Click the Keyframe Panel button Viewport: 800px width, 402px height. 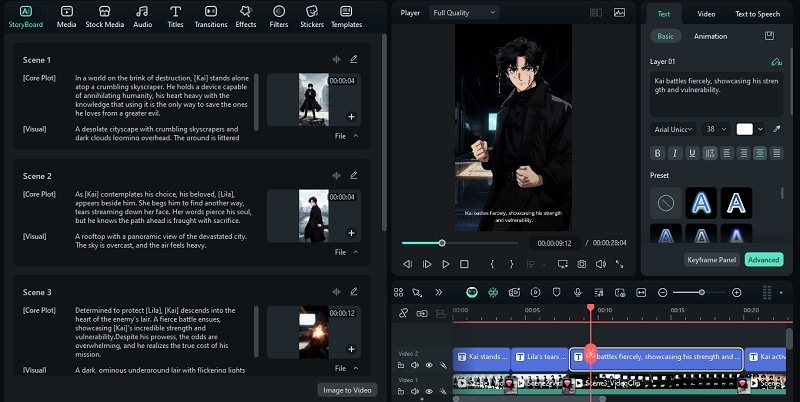point(712,260)
